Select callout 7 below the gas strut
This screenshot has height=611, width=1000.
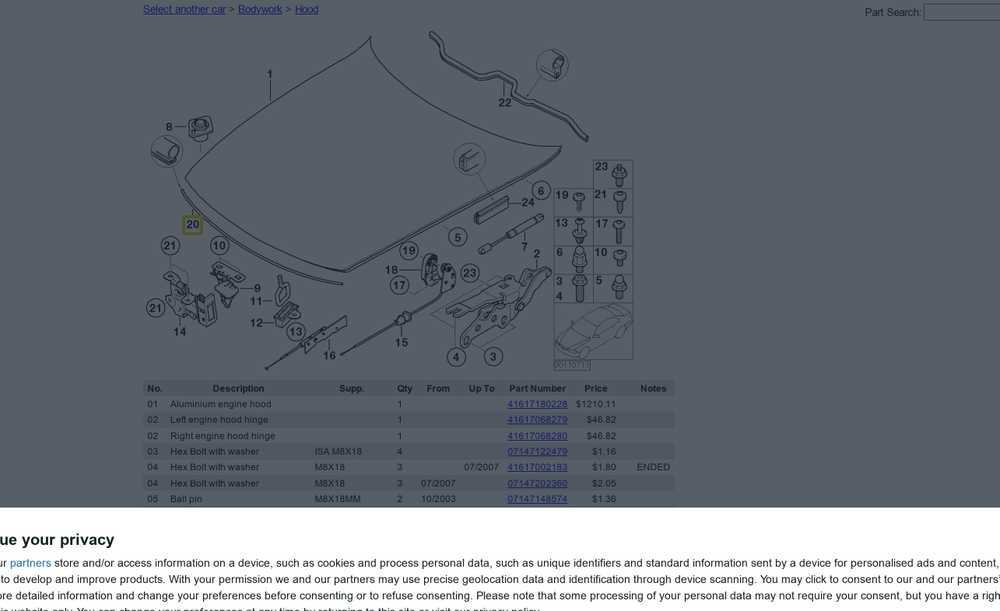524,246
